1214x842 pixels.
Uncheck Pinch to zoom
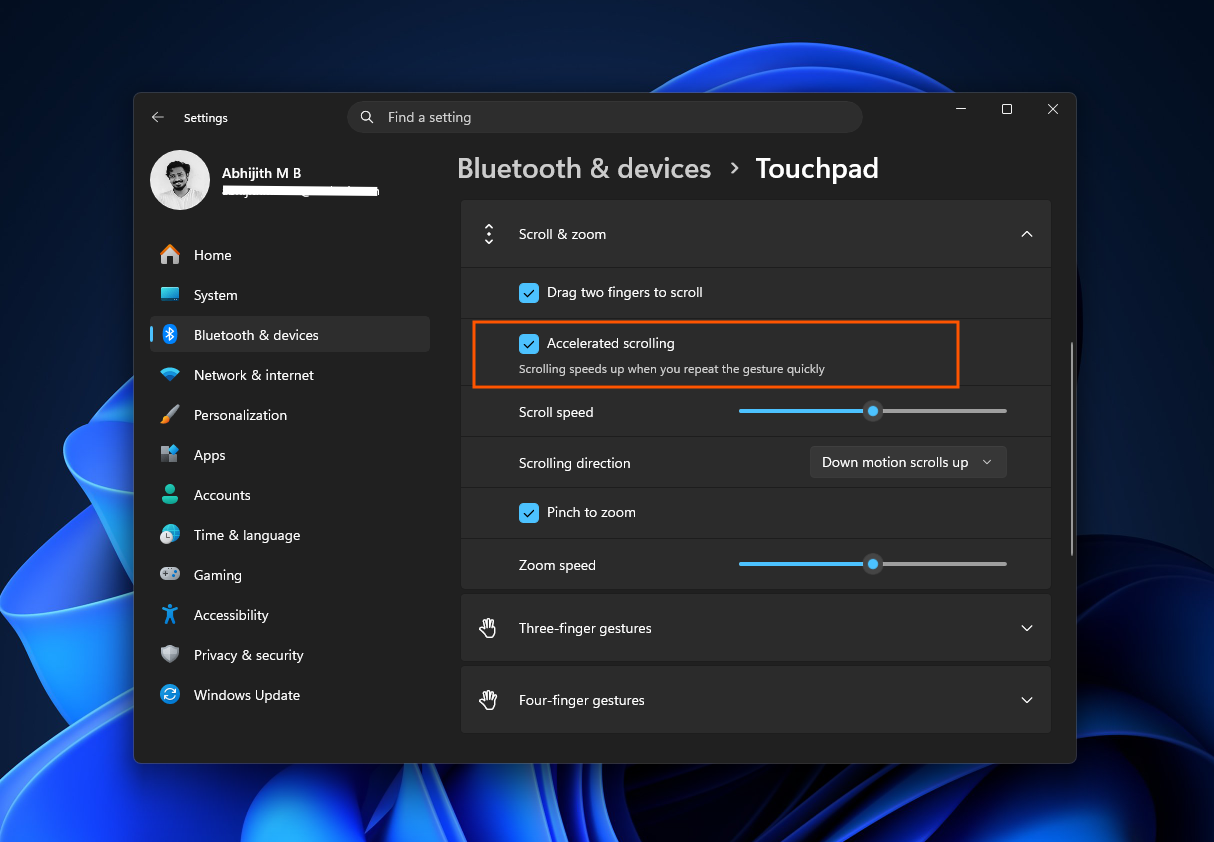coord(529,513)
